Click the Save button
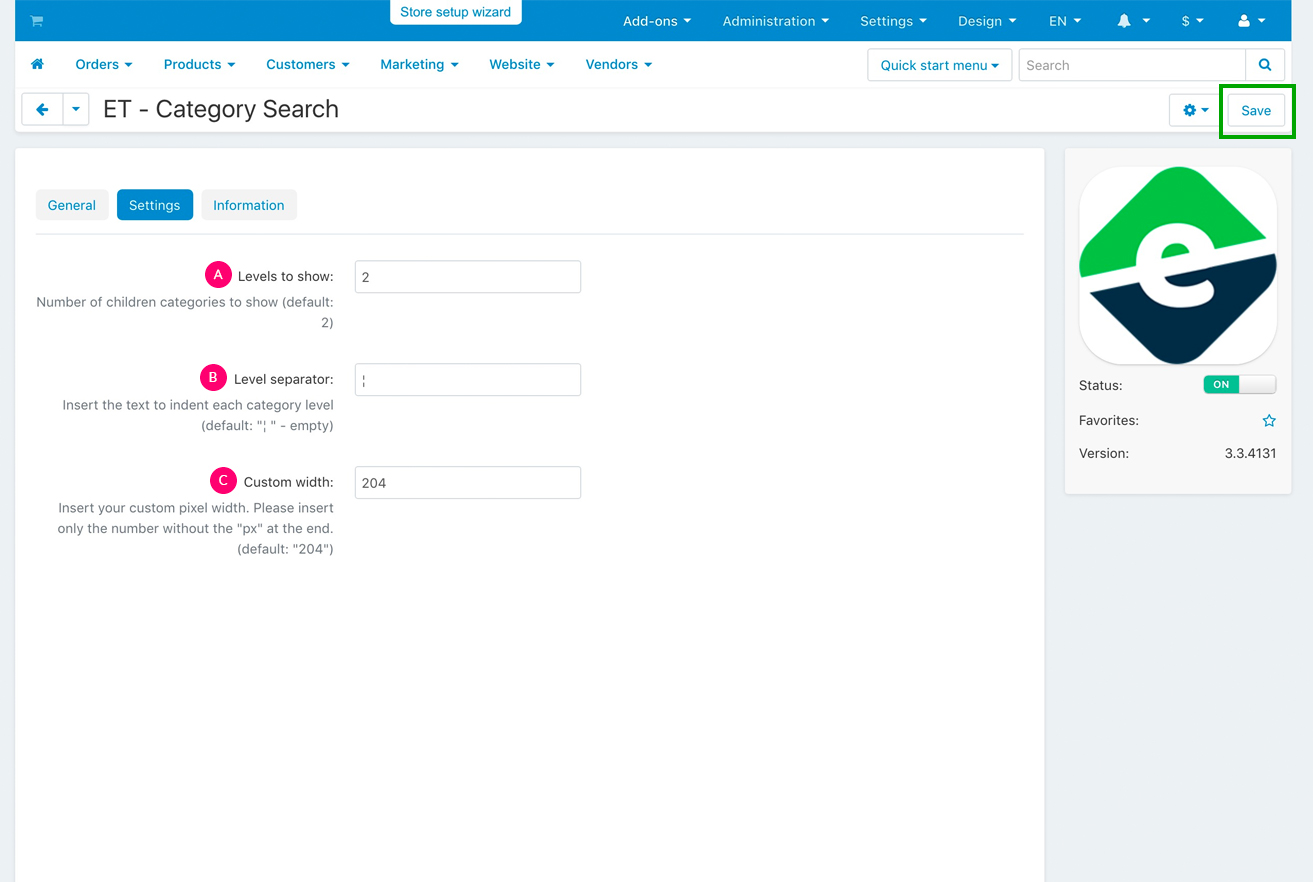The width and height of the screenshot is (1313, 882). 1256,110
